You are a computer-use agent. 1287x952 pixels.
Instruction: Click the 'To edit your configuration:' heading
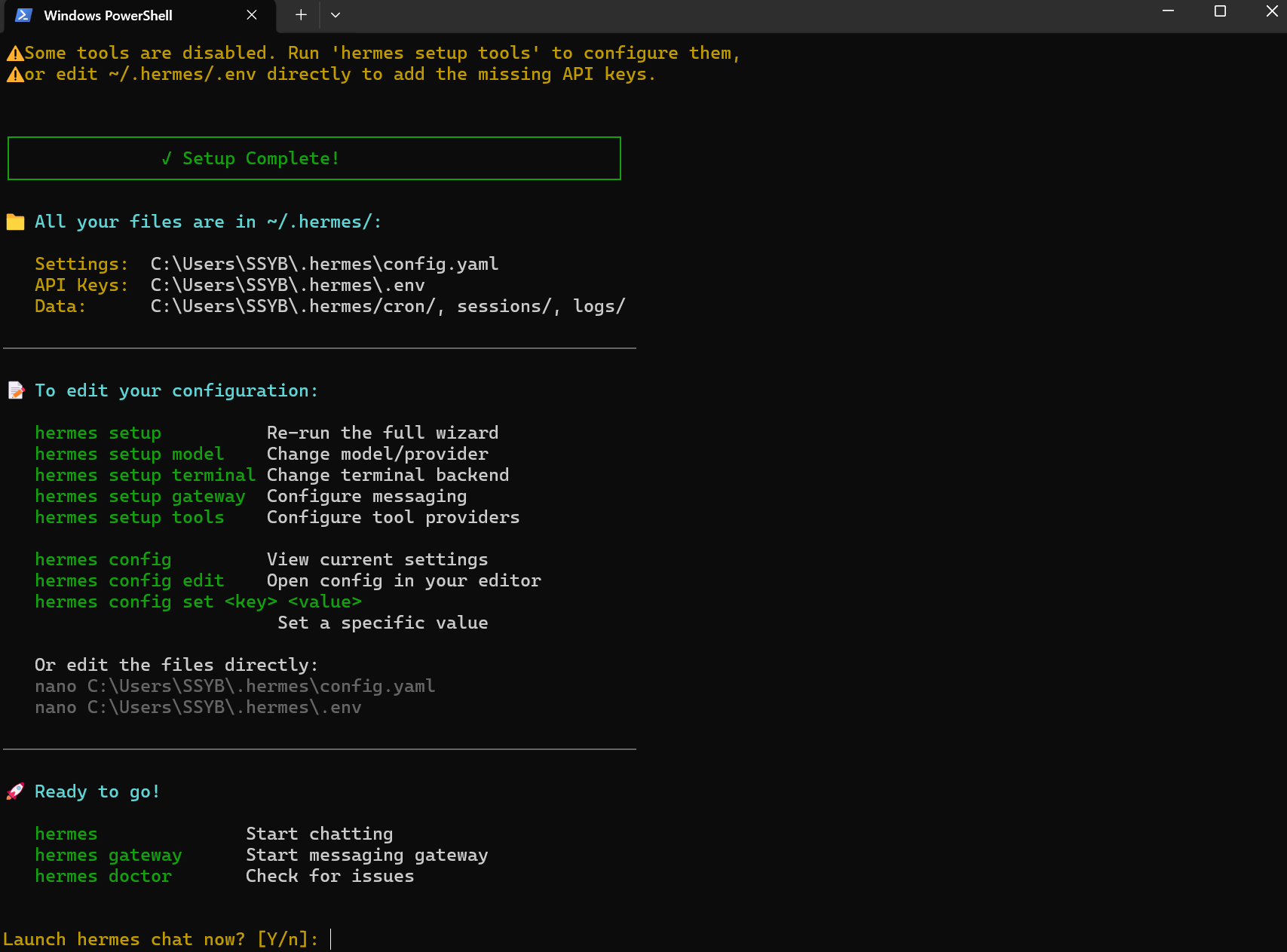pos(176,391)
